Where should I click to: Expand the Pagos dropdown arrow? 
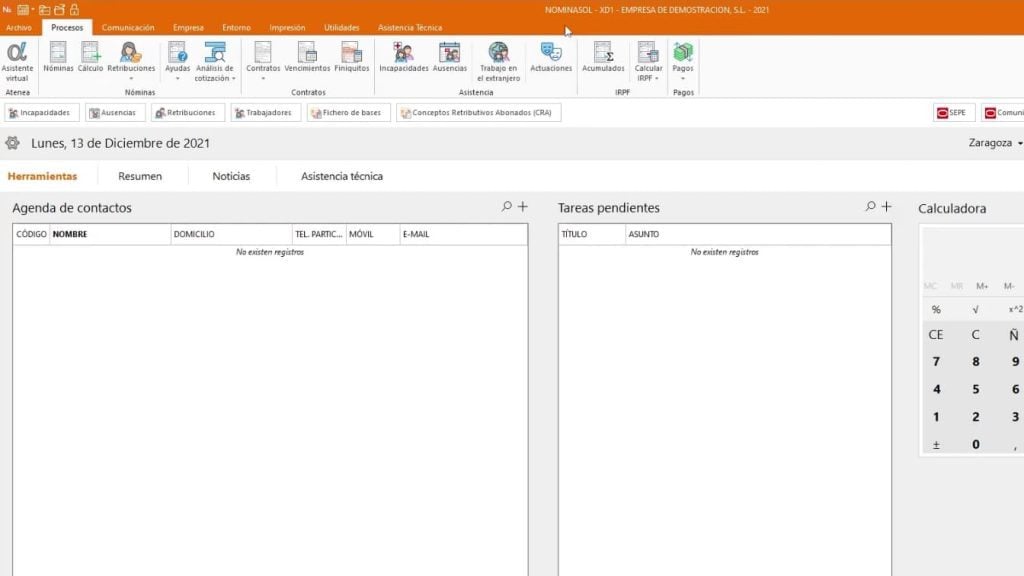(682, 78)
